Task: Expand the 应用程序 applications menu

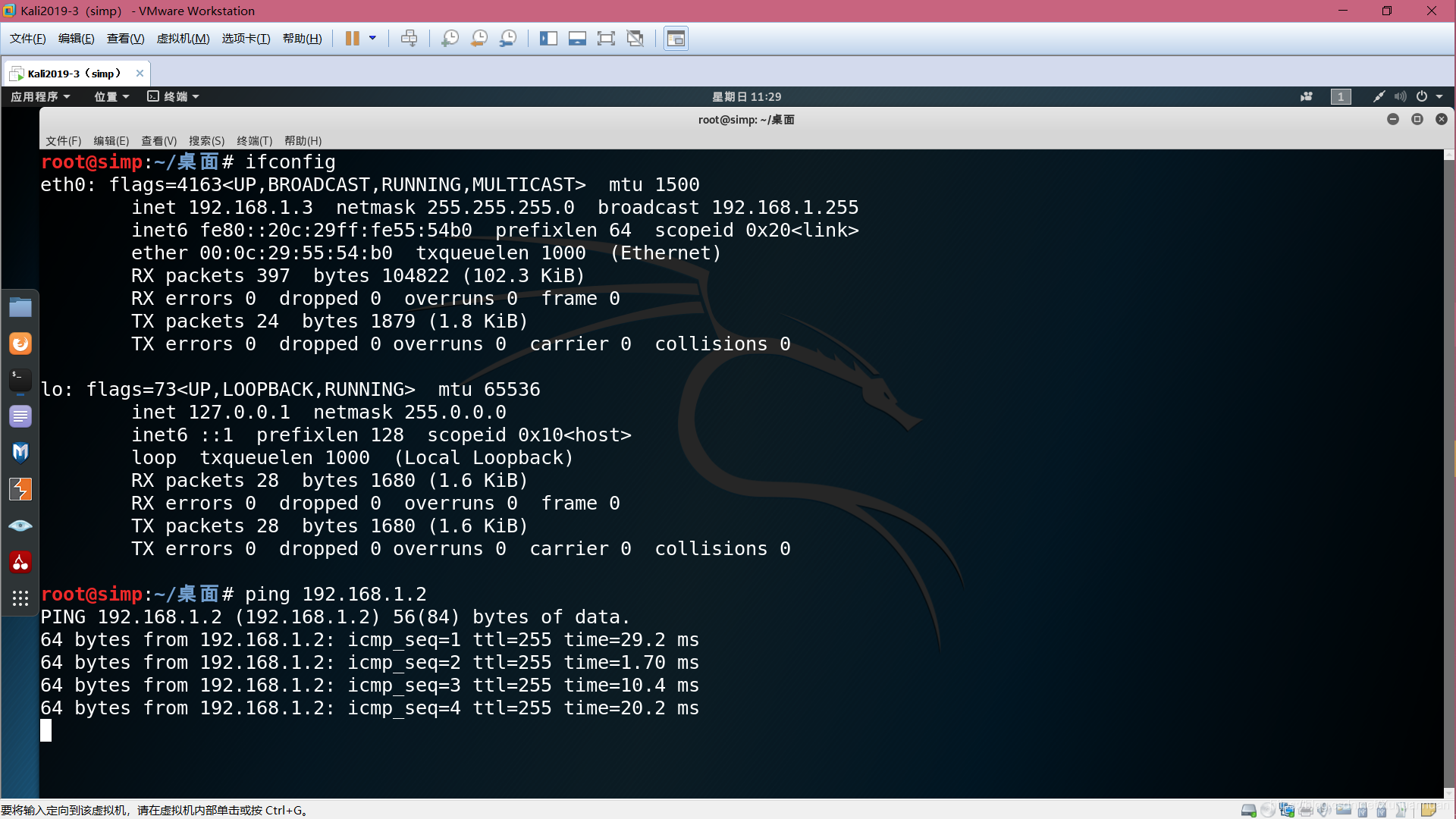Action: [40, 96]
